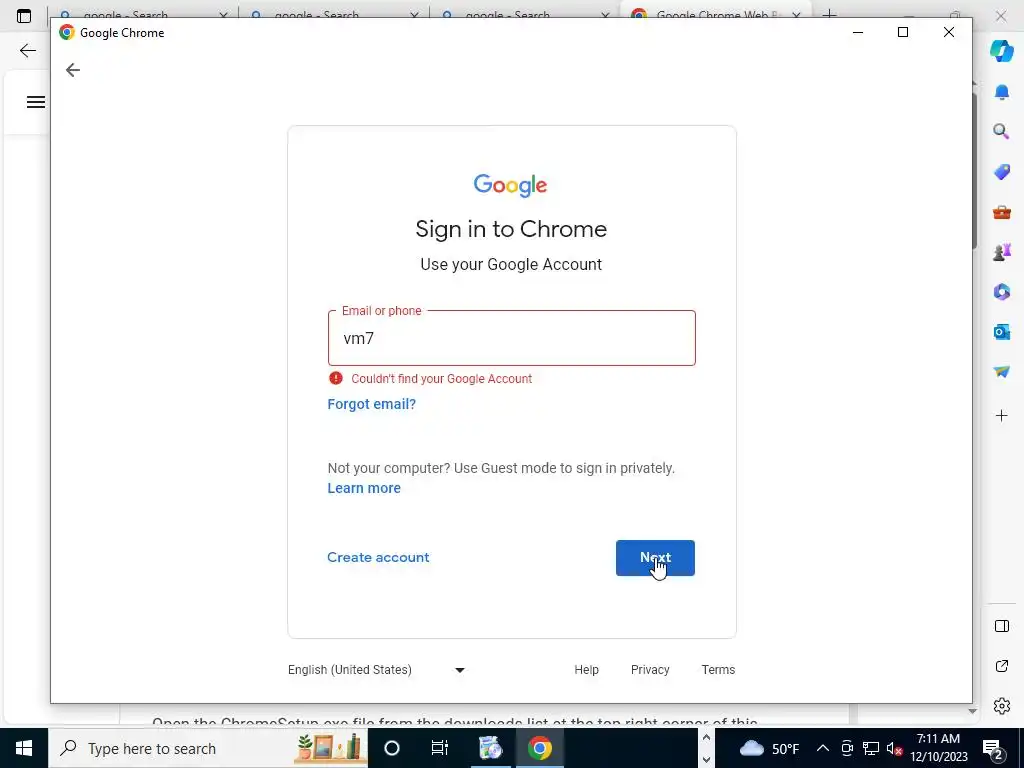The image size is (1024, 768).
Task: Click Google Chrome icon on taskbar
Action: tap(539, 748)
